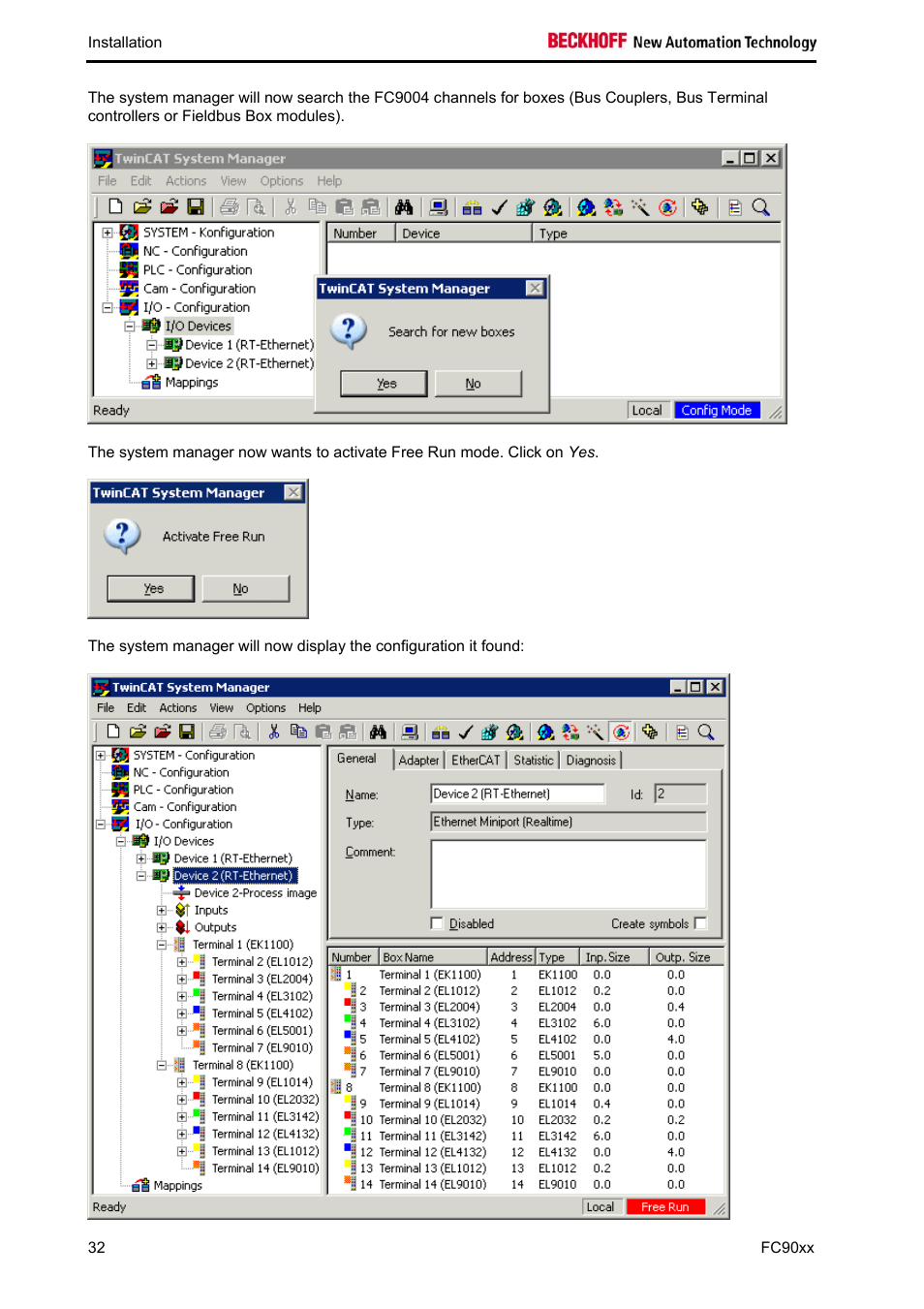Click PLC - Configuration icon in lower tree
Viewport: 924px width, 1309px height.
click(x=120, y=790)
